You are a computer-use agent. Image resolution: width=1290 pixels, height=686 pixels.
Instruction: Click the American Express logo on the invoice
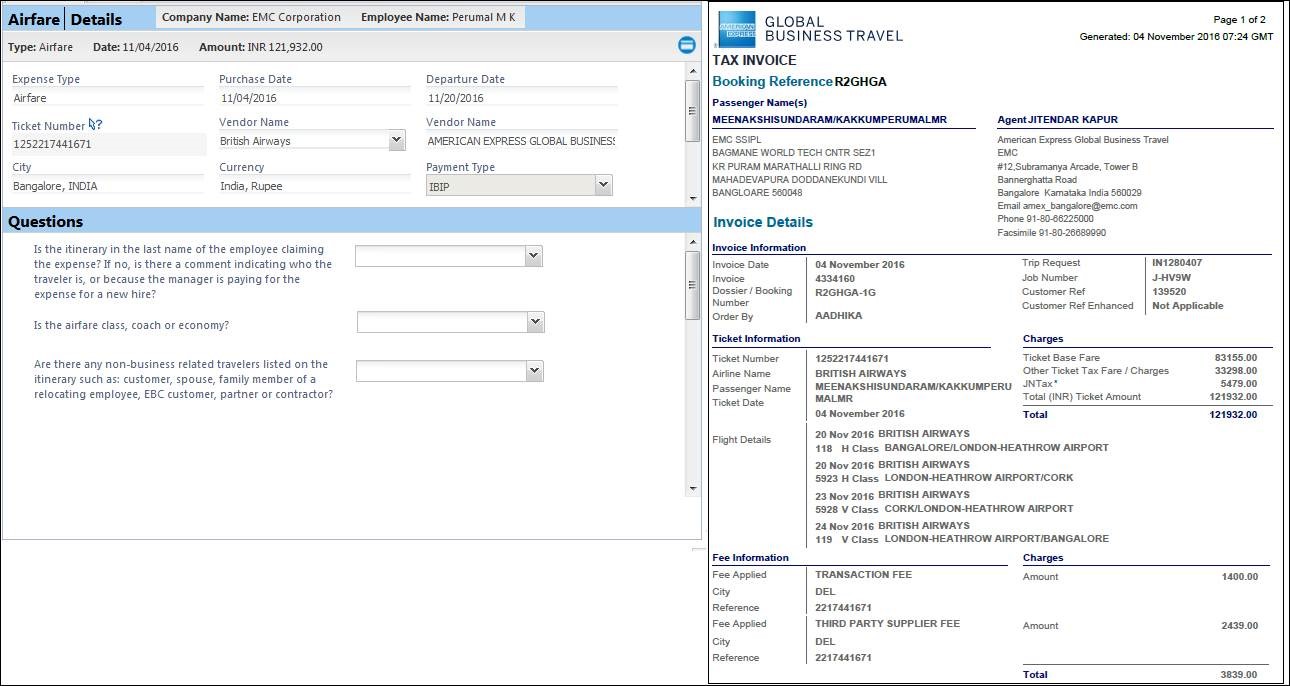click(737, 30)
